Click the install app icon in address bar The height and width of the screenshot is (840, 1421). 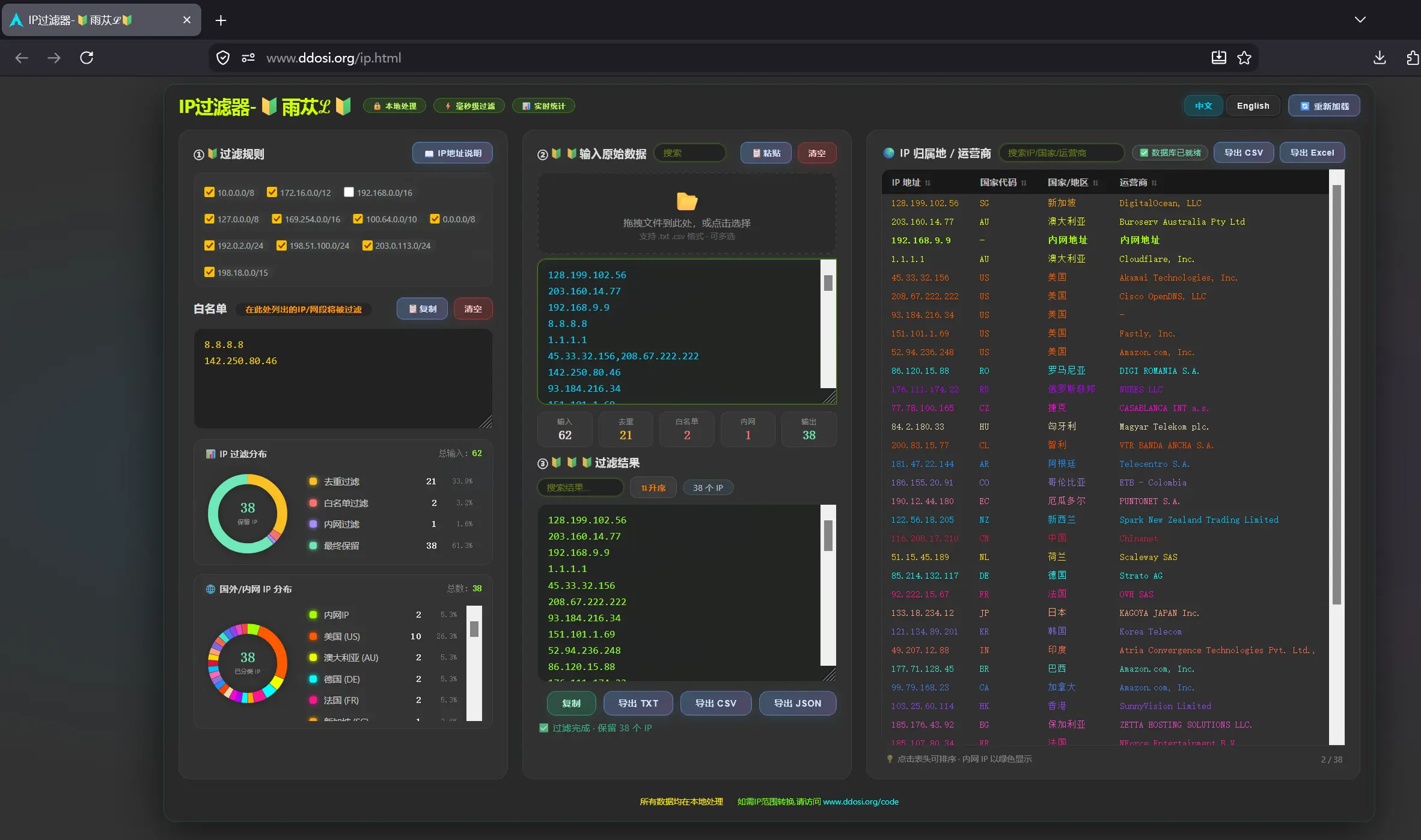point(1218,58)
